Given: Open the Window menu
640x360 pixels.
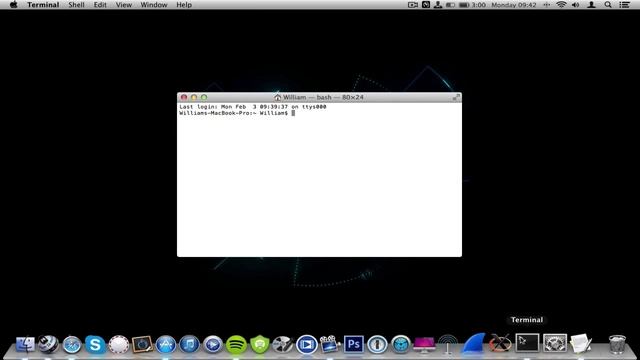Looking at the screenshot, I should coord(154,5).
